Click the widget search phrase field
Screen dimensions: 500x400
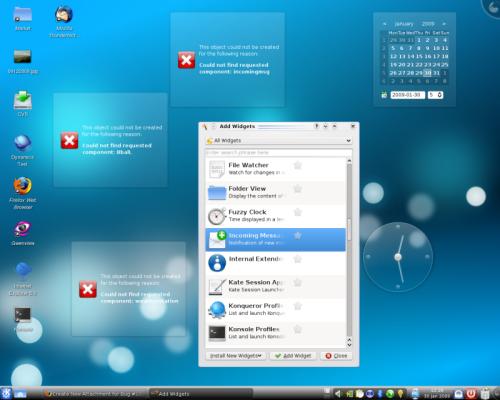pos(279,152)
